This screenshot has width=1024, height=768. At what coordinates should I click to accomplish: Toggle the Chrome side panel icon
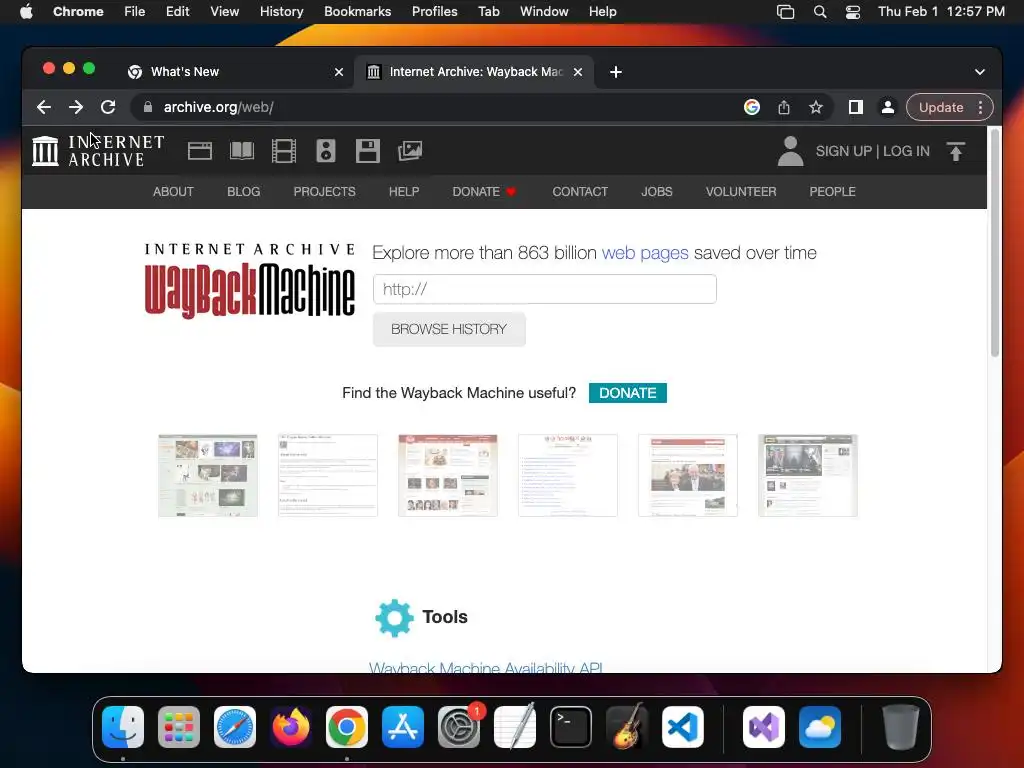(856, 107)
